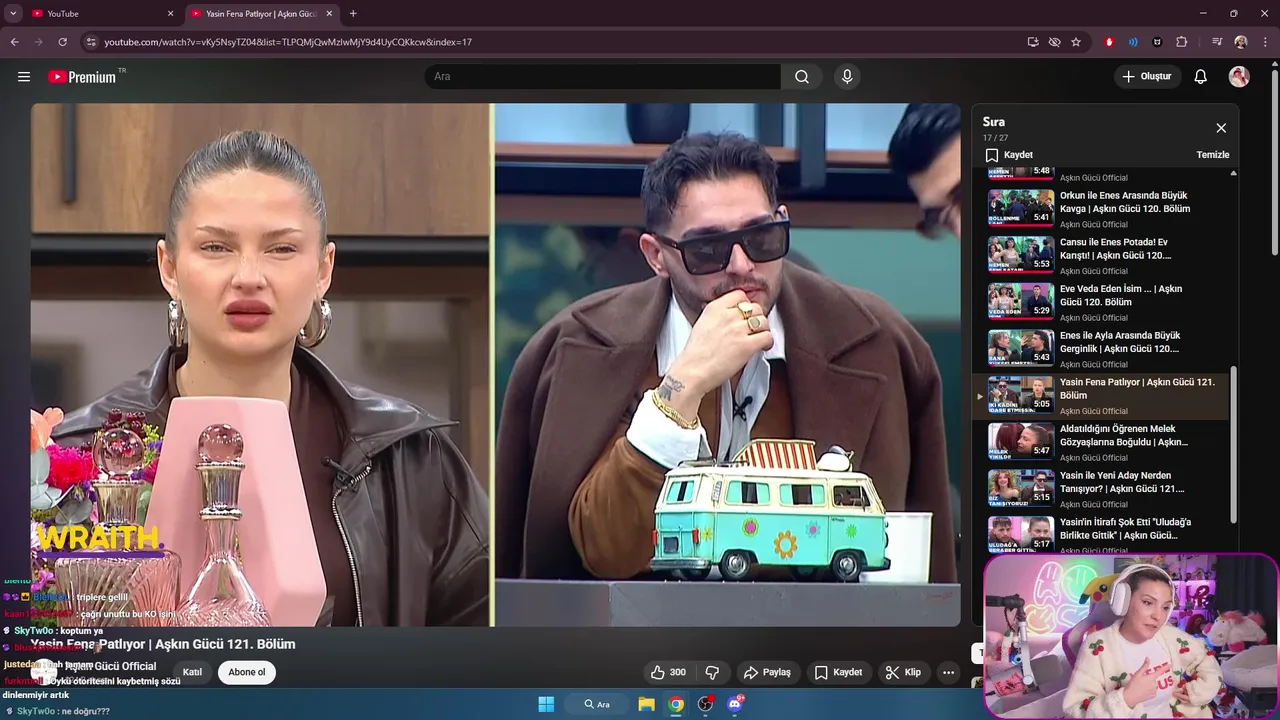The height and width of the screenshot is (720, 1280).
Task: Go to YouTube Premium home logo
Action: (x=82, y=77)
